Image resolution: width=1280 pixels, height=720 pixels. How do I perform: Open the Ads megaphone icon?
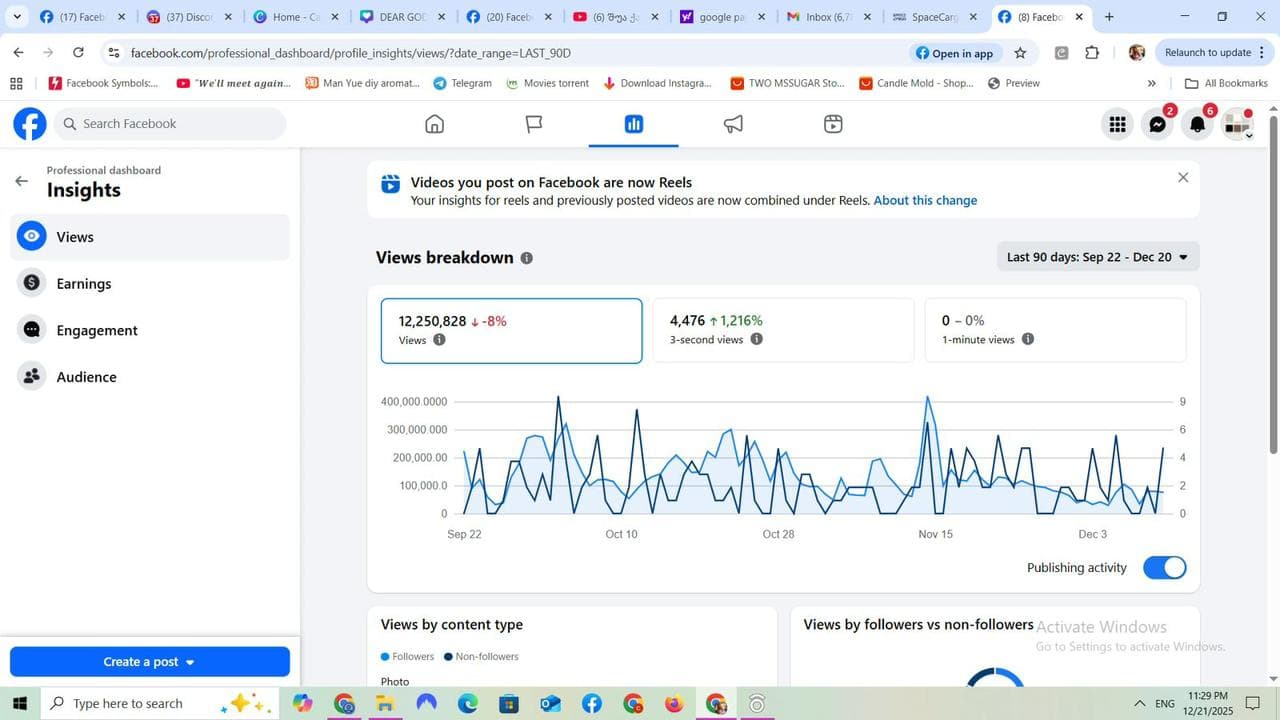pyautogui.click(x=733, y=124)
